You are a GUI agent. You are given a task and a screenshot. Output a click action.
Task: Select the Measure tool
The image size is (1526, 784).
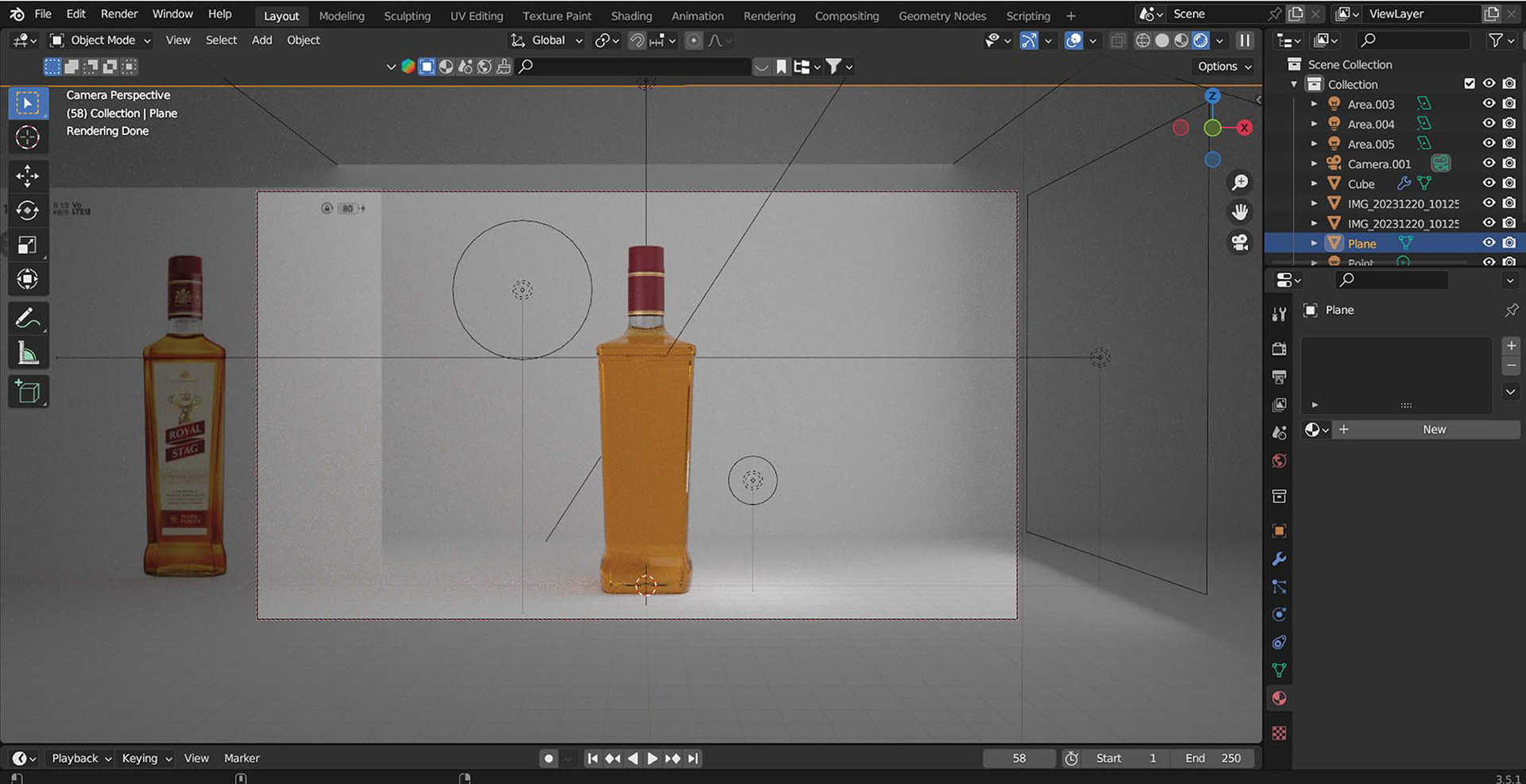[x=28, y=353]
